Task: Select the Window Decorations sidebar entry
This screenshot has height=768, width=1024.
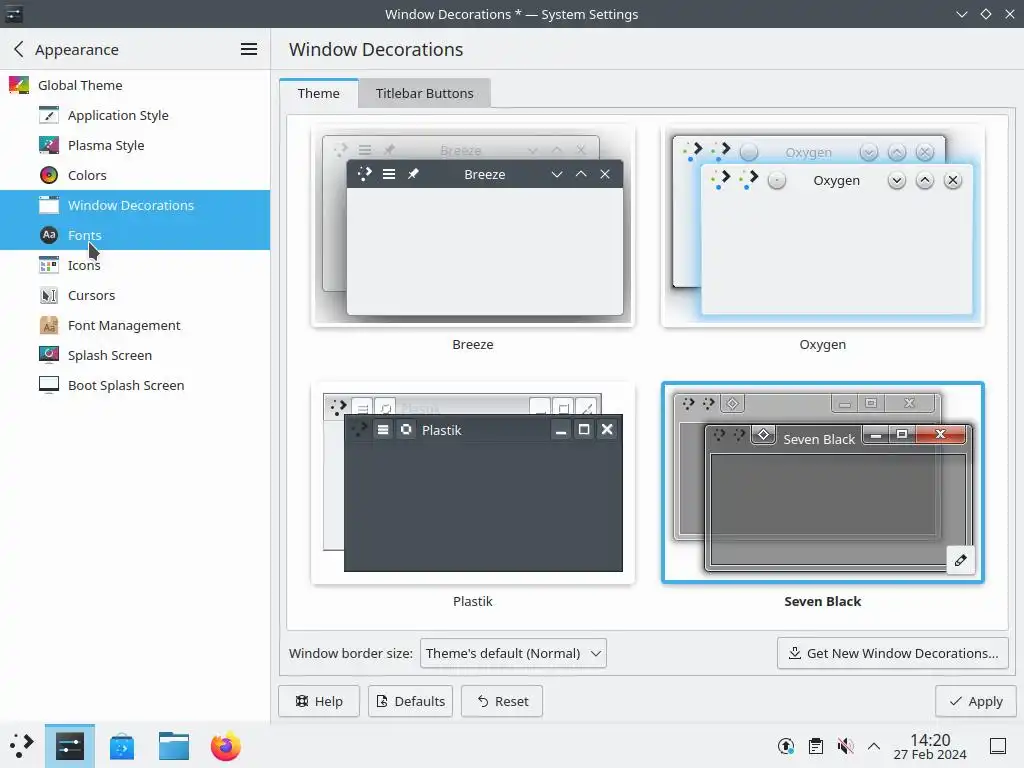Action: (135, 205)
